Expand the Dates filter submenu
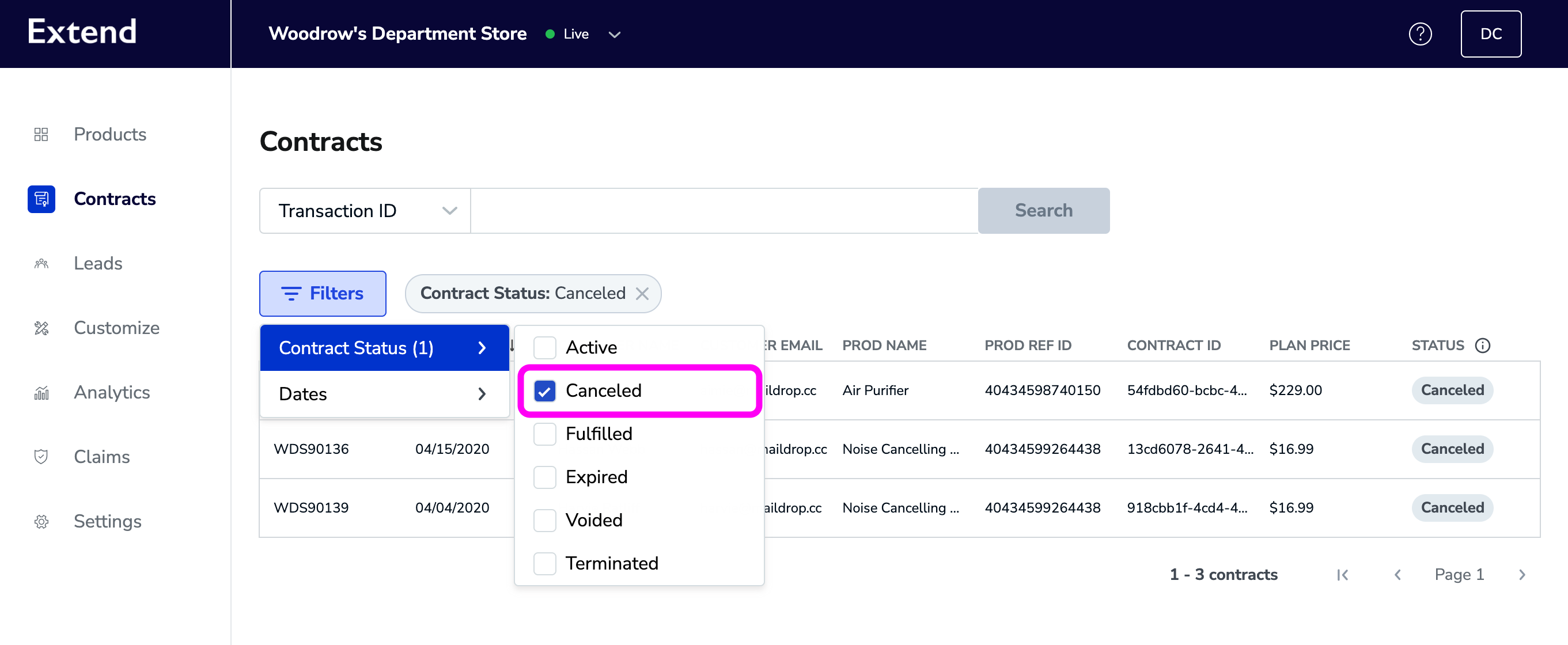The width and height of the screenshot is (1568, 645). click(385, 394)
